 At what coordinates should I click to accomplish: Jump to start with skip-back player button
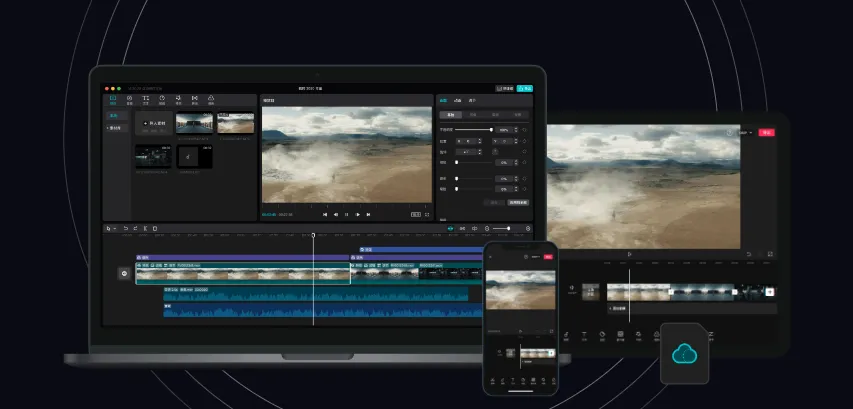[325, 214]
